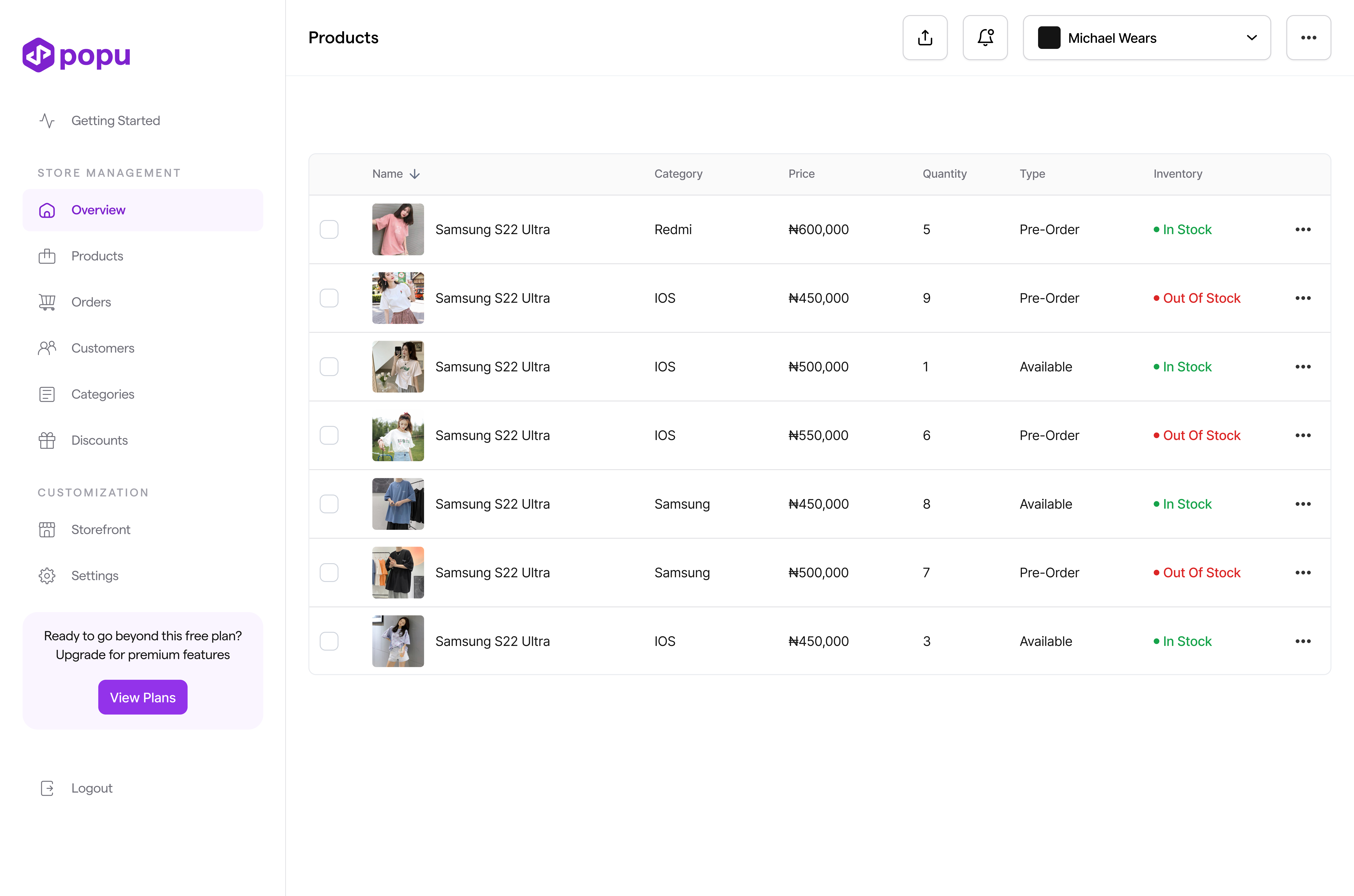Click the Type column header
Viewport: 1354px width, 896px height.
click(1032, 174)
